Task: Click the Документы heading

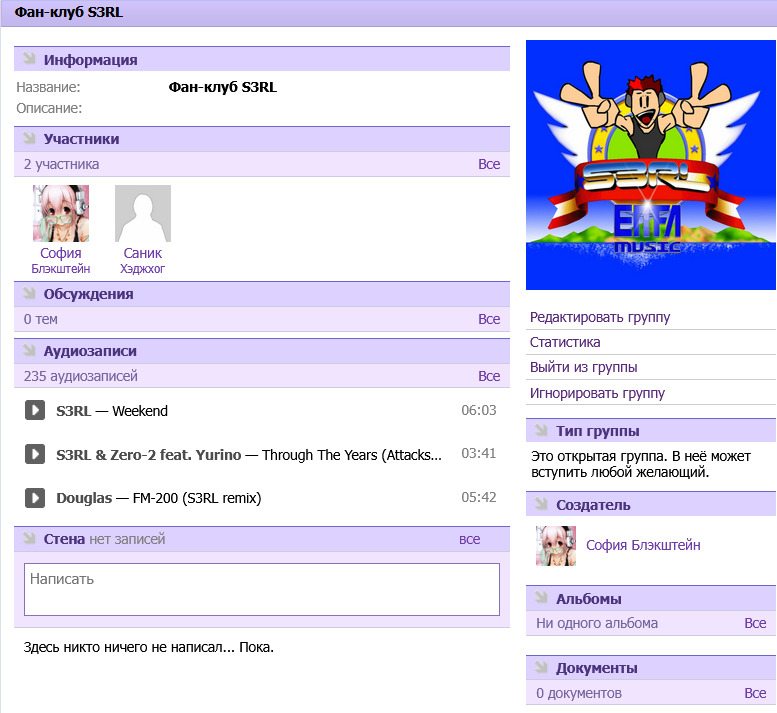Action: click(597, 668)
